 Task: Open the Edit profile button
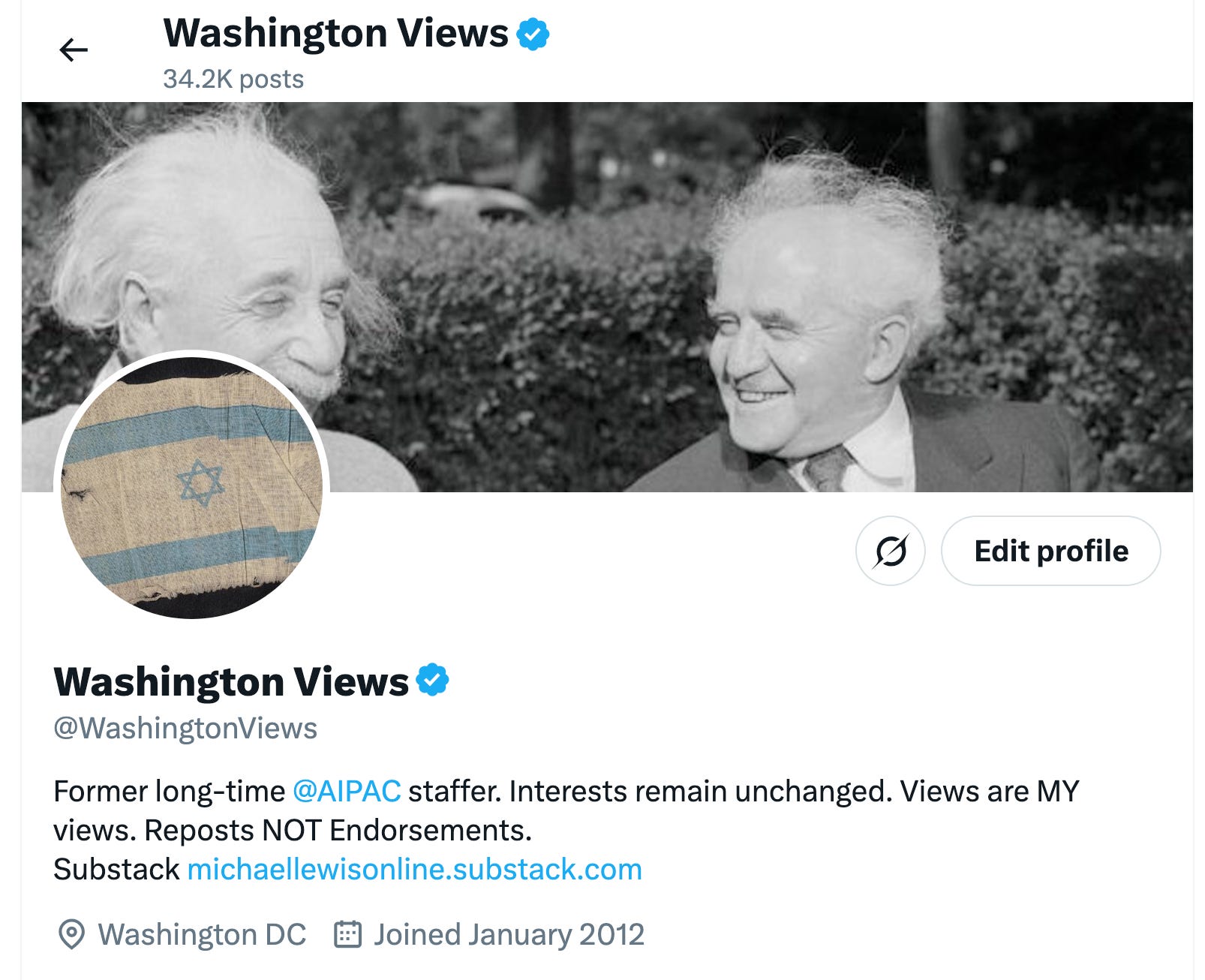click(x=1050, y=551)
